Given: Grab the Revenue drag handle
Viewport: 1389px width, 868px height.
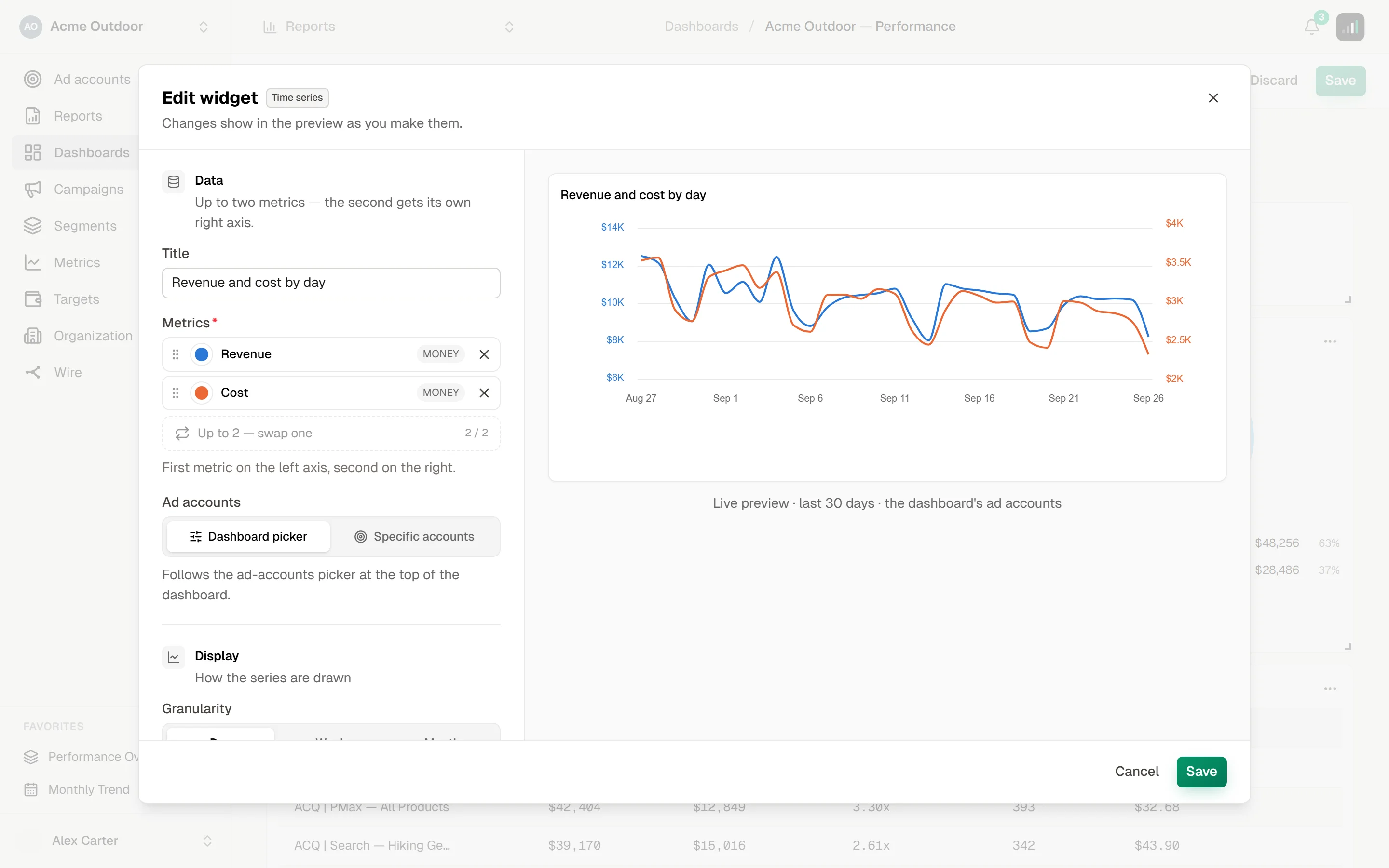Looking at the screenshot, I should tap(176, 355).
